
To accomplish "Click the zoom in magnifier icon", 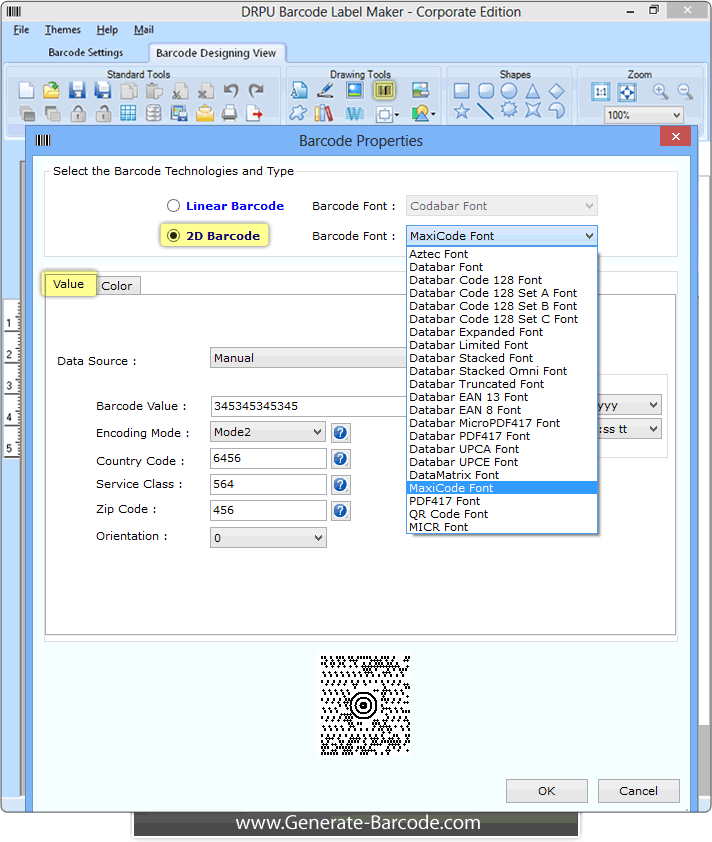I will [661, 91].
